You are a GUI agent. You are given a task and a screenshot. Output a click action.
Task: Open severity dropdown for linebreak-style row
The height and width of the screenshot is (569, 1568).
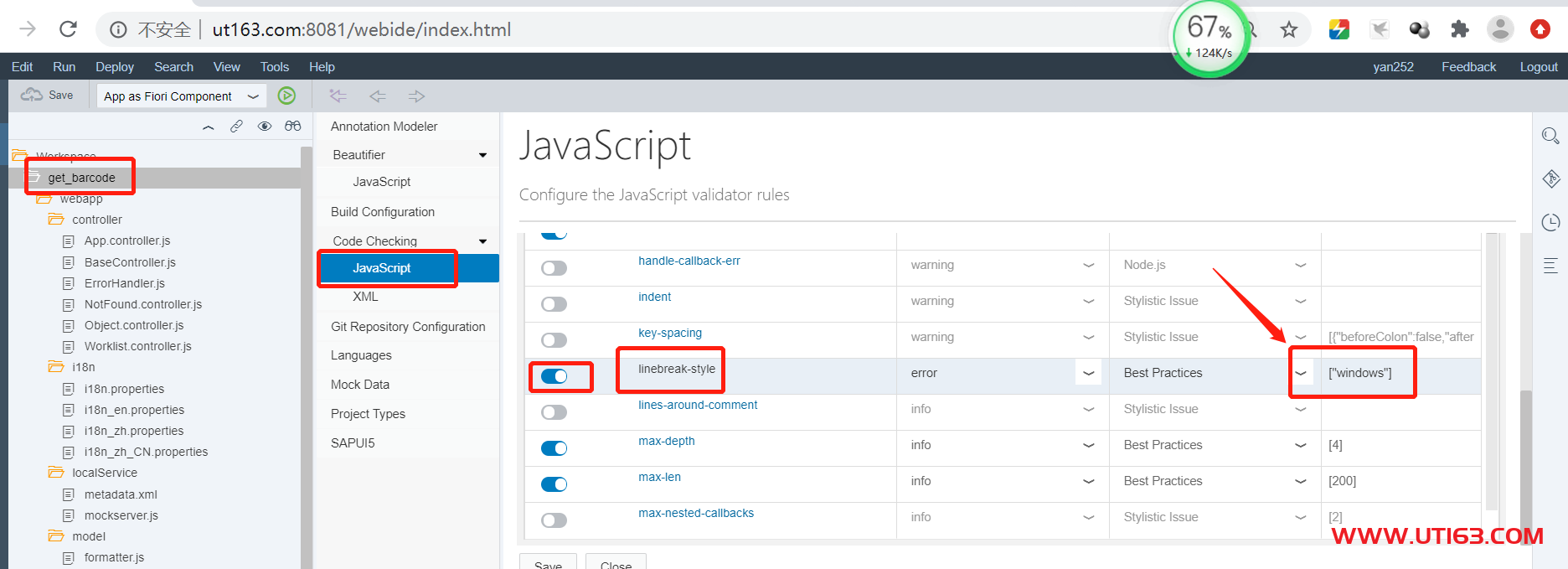point(1088,373)
